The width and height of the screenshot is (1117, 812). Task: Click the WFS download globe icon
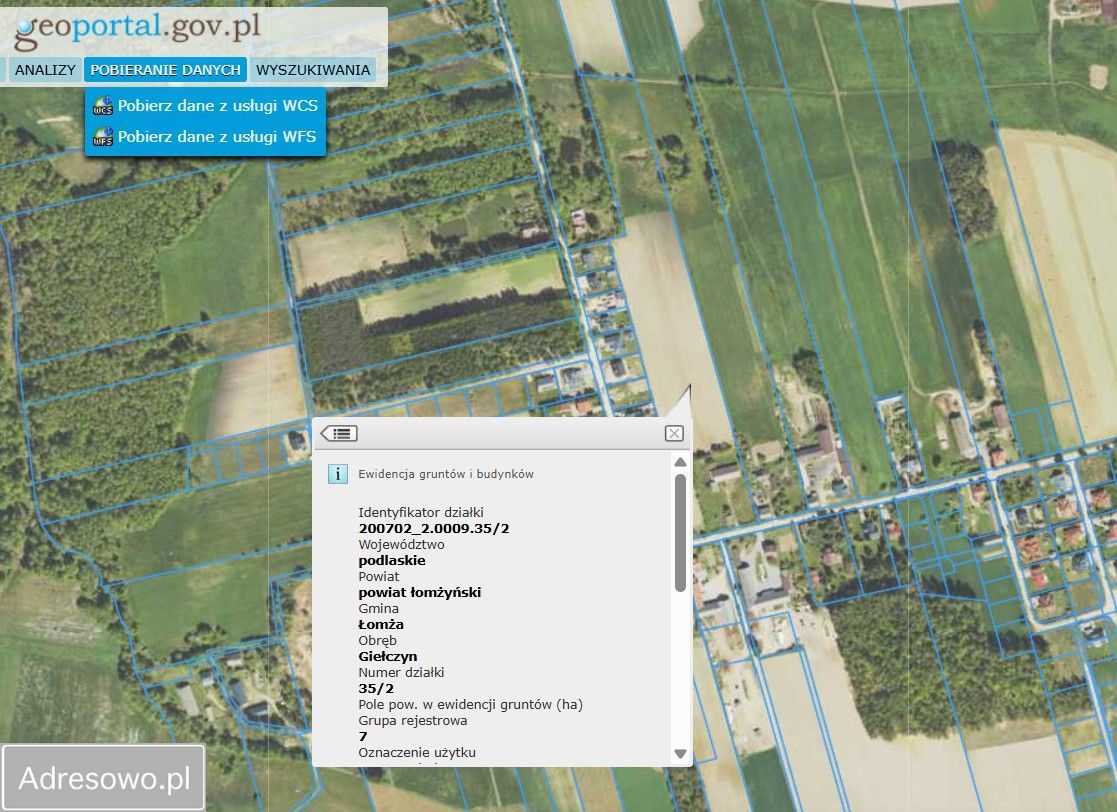point(103,138)
